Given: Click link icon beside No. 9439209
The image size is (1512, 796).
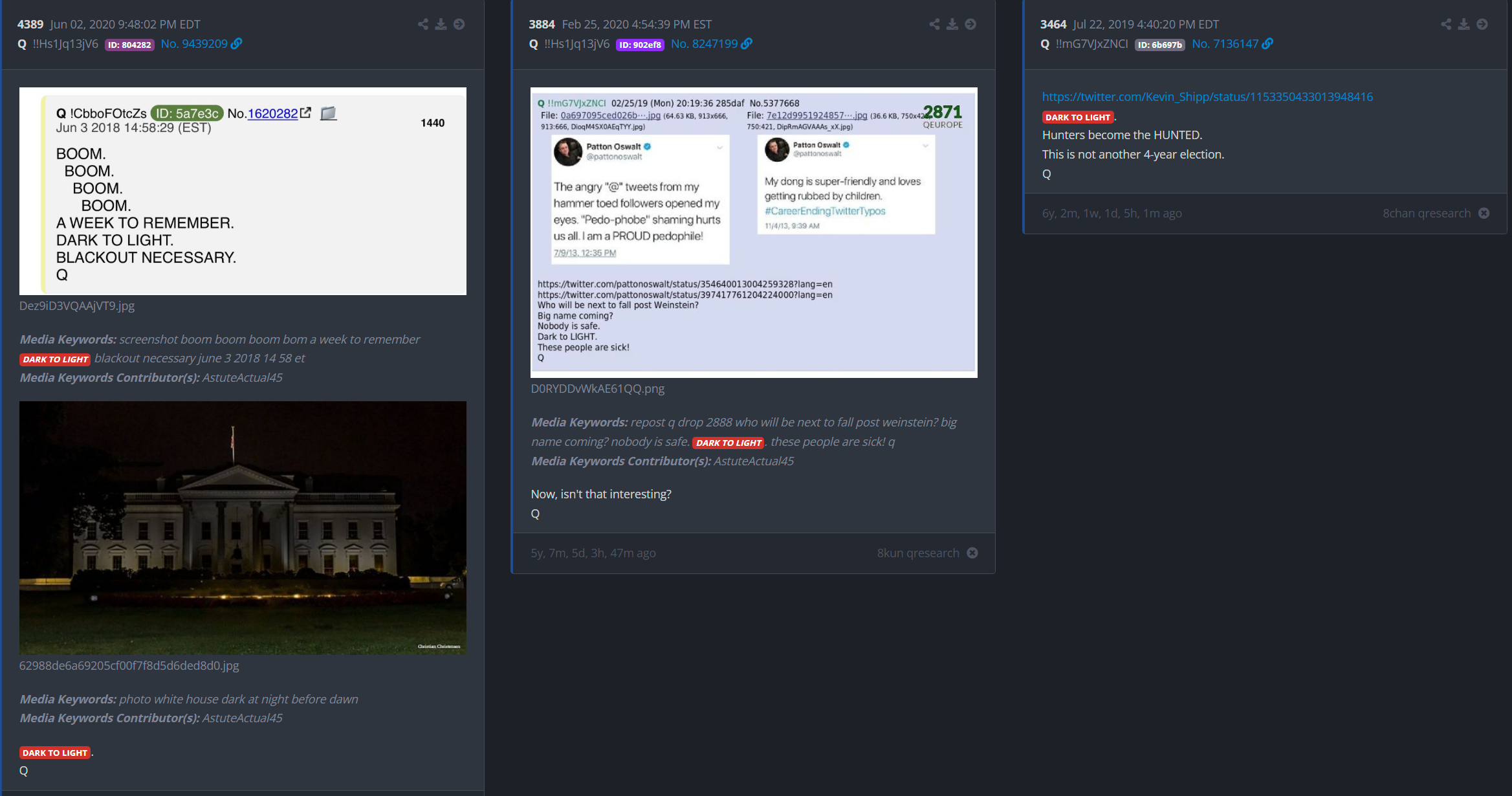Looking at the screenshot, I should pos(237,43).
